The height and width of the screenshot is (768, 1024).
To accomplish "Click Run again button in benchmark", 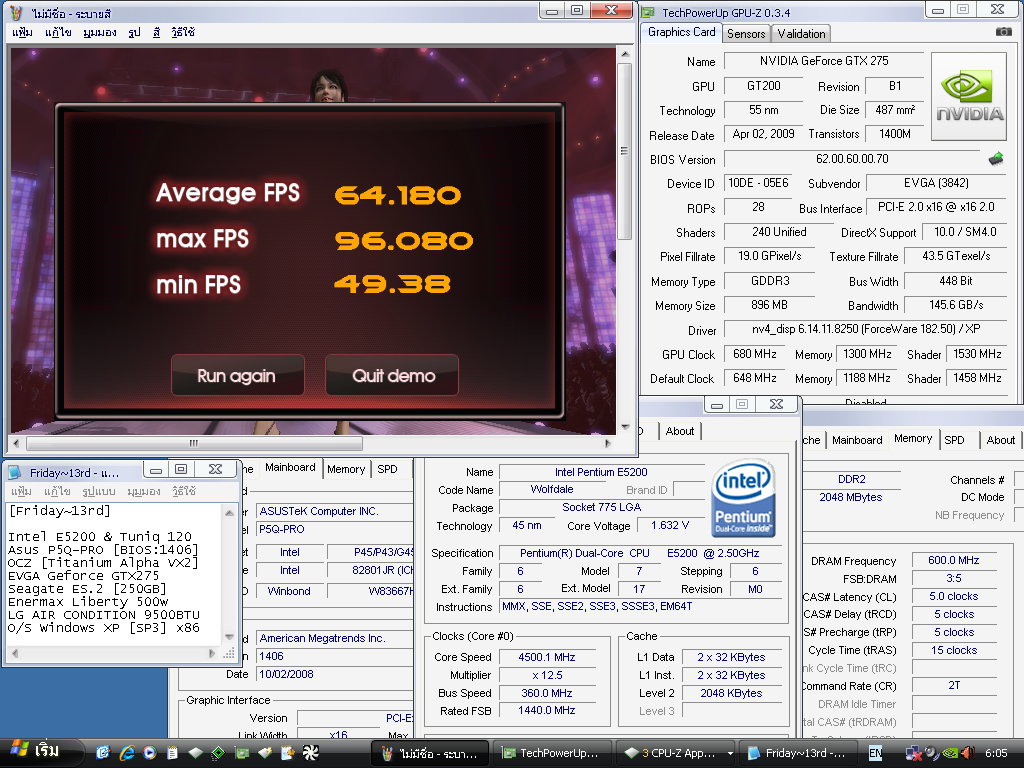I will tap(238, 376).
